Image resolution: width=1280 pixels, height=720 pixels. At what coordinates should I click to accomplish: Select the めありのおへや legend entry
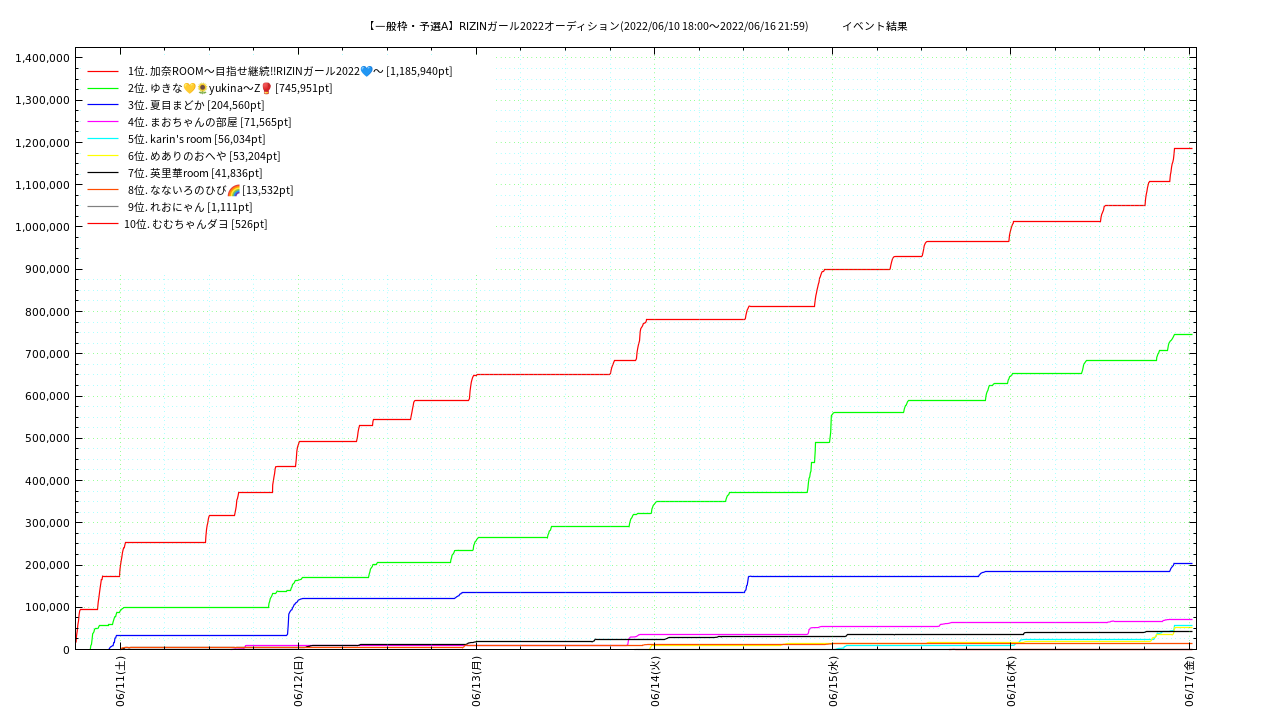[204, 156]
